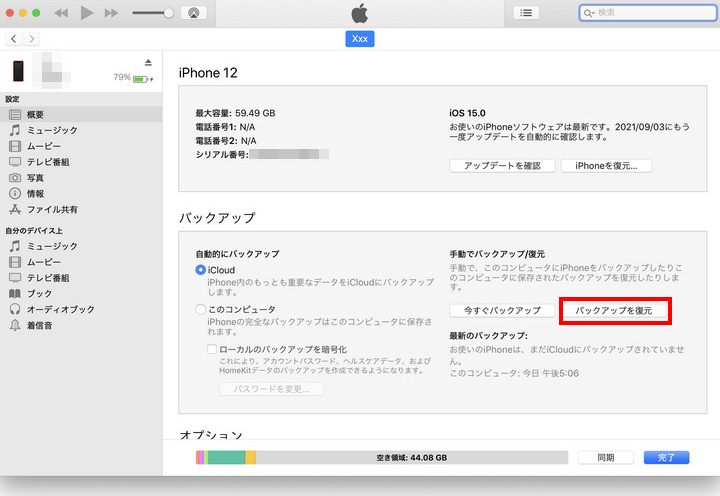The width and height of the screenshot is (720, 496).
Task: Click the iPhone device thumbnail
Action: 18,71
